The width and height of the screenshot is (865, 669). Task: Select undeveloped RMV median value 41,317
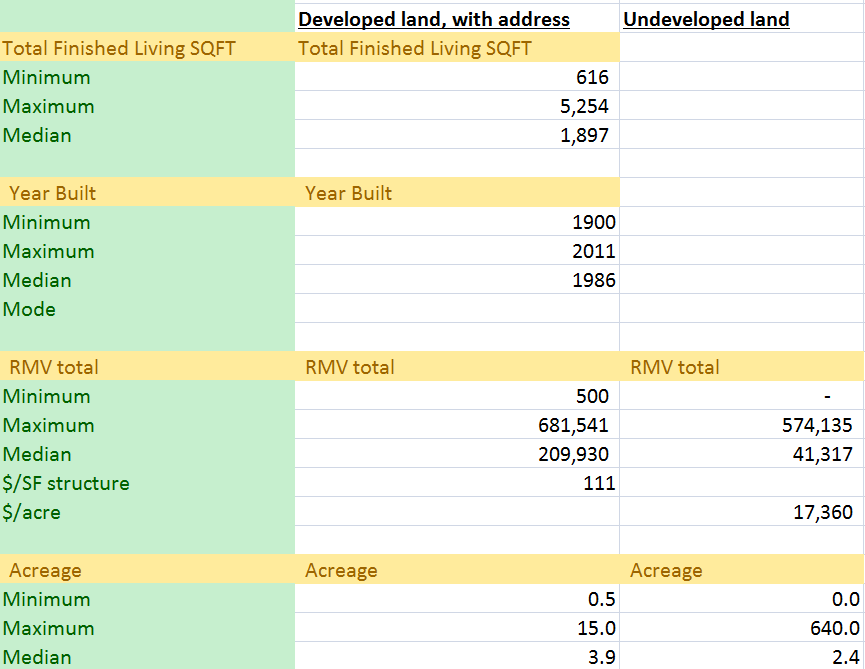click(x=822, y=454)
